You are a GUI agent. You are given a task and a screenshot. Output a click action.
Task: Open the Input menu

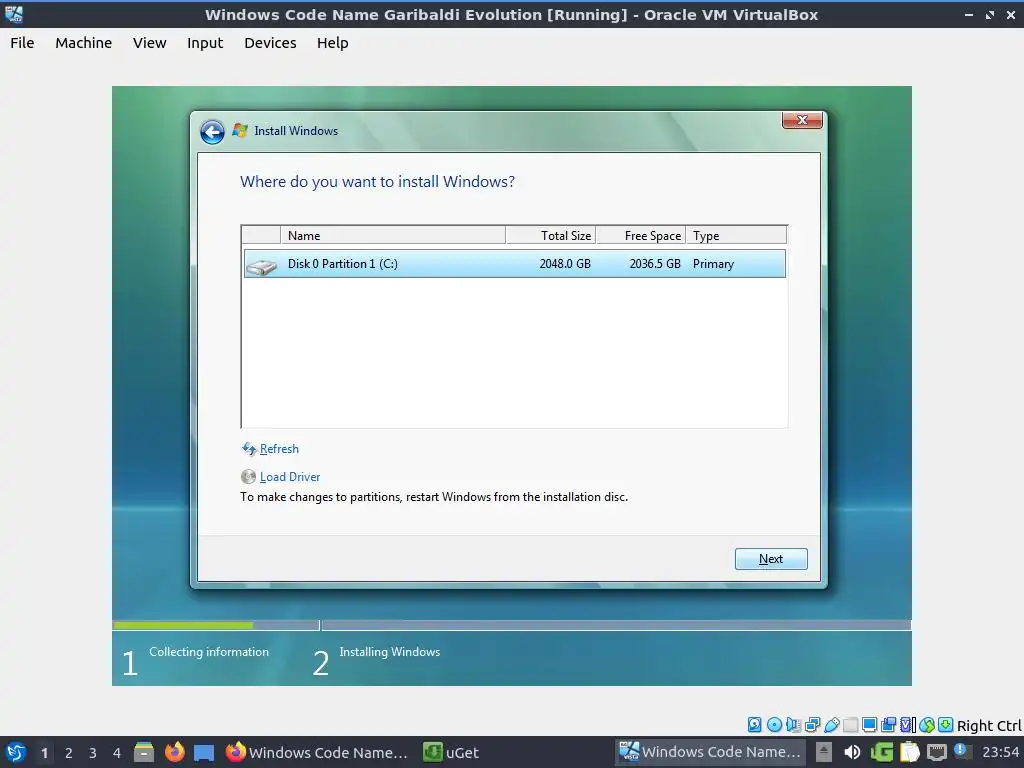pos(205,43)
